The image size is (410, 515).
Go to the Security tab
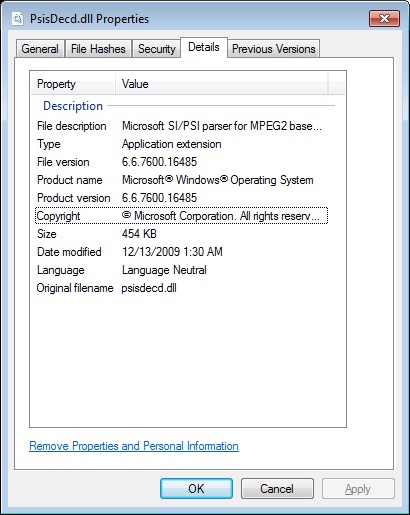[156, 49]
